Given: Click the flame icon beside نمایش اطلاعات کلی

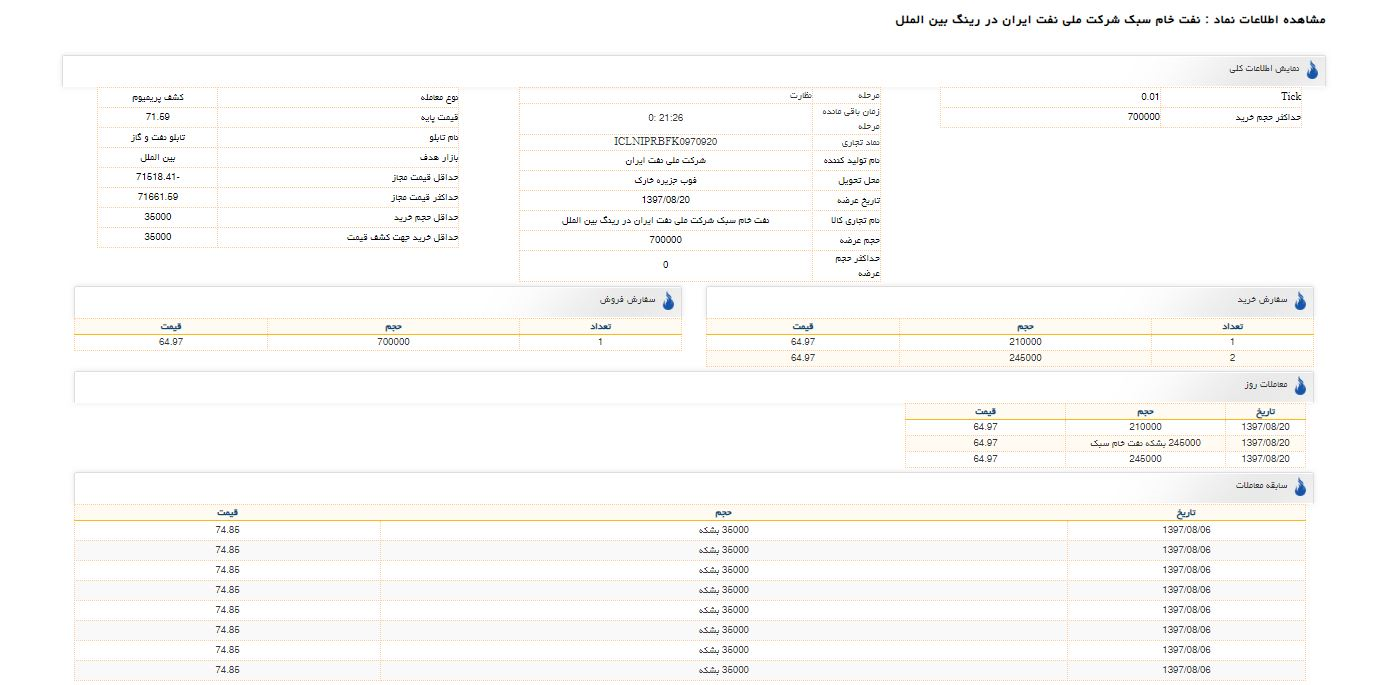Looking at the screenshot, I should point(1312,70).
